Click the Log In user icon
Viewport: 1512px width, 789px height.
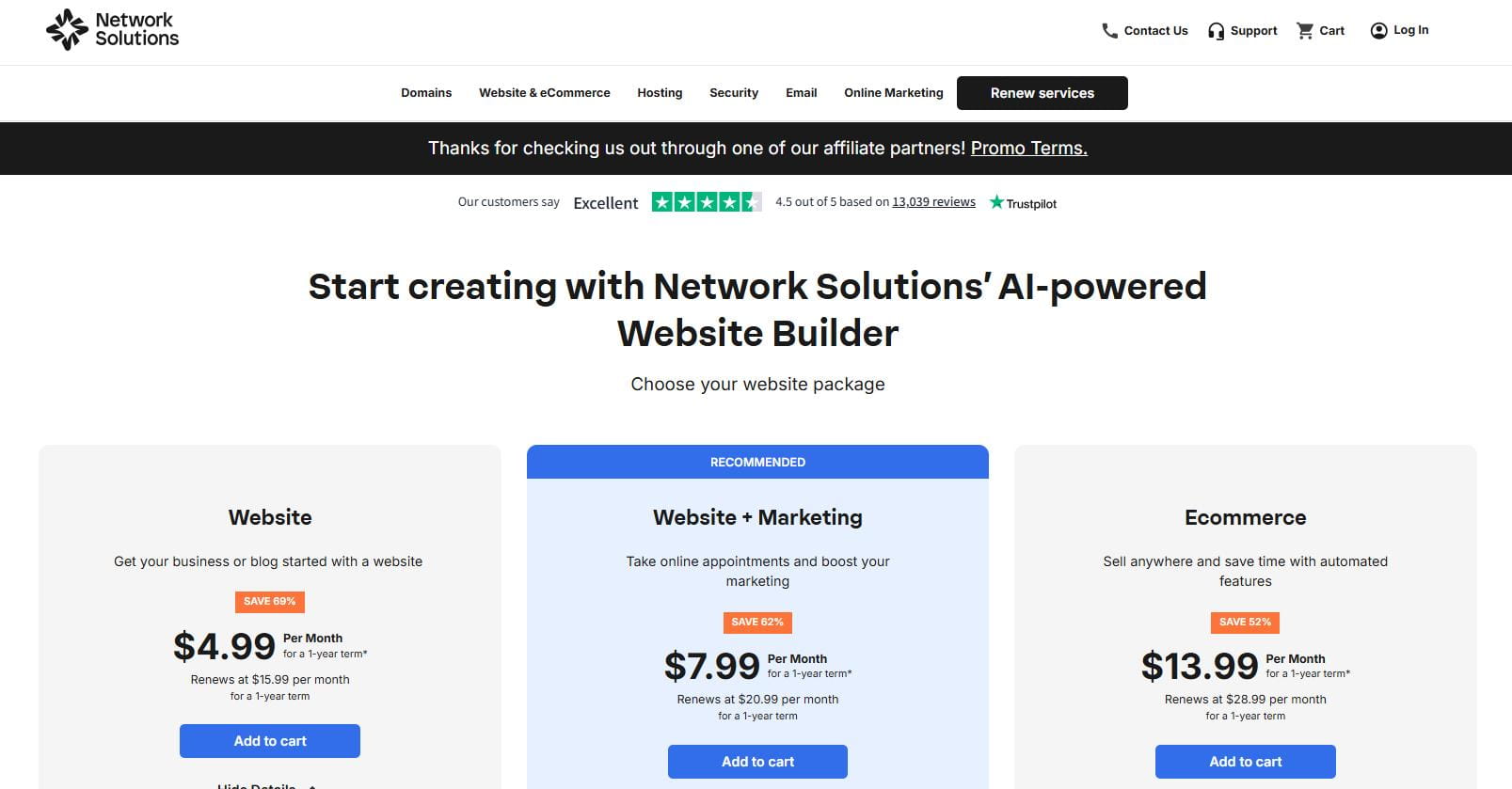(1378, 31)
